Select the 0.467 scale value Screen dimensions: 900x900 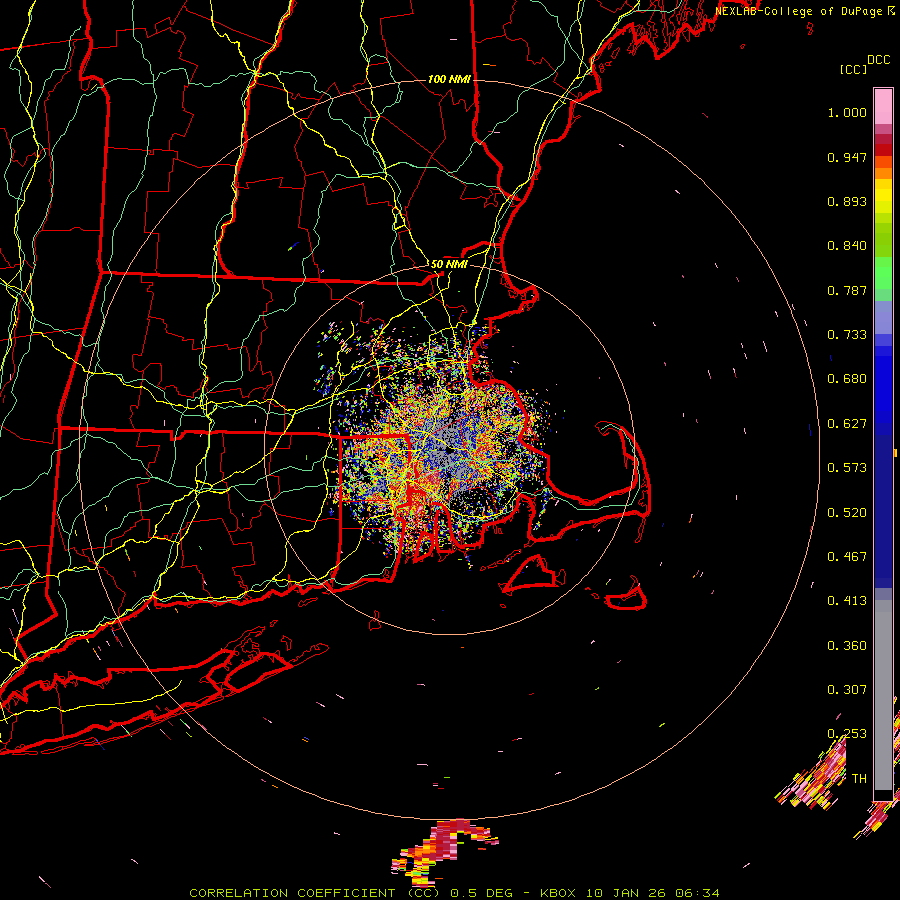(x=847, y=557)
